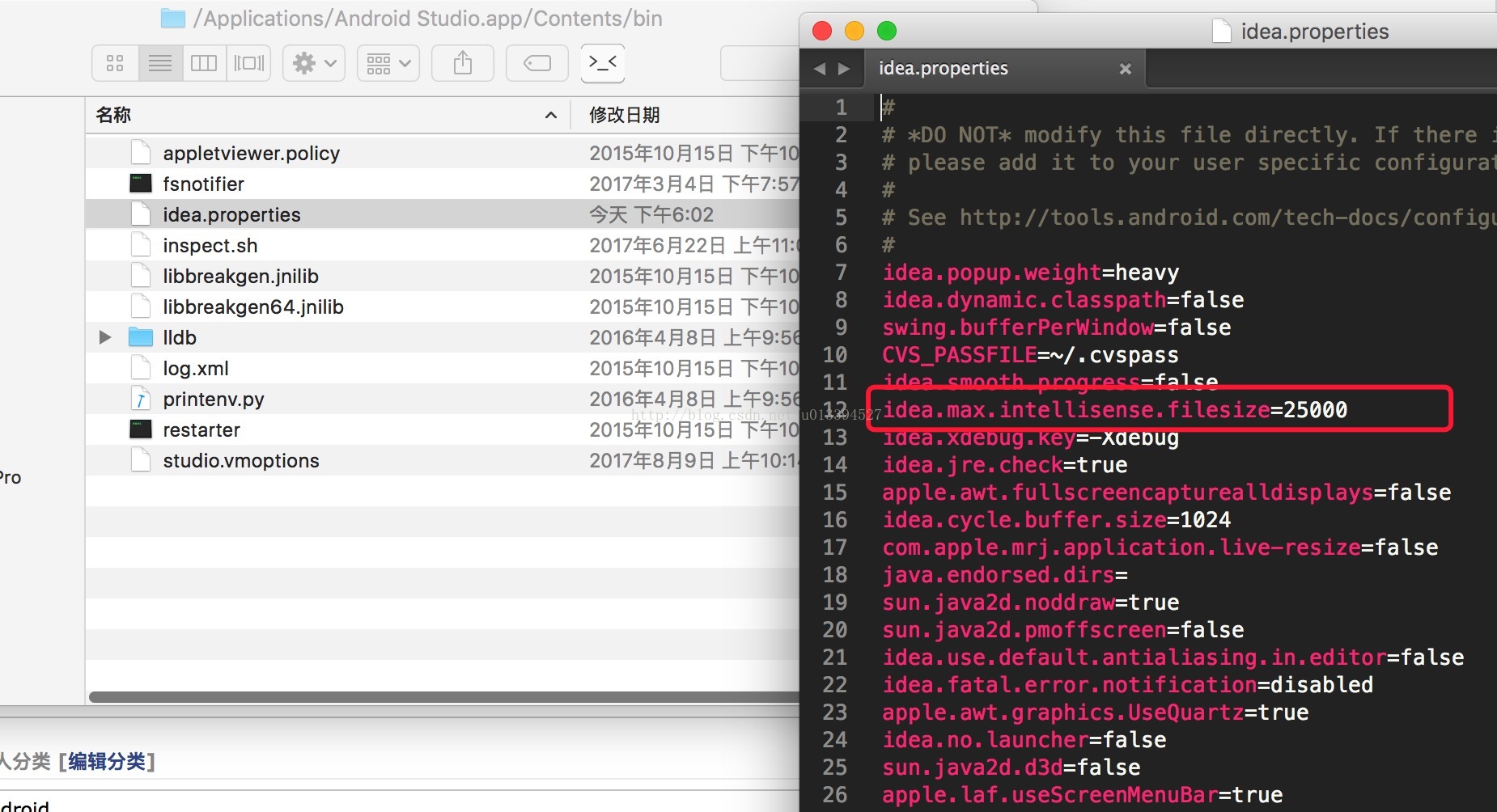Select the restarter executable
The height and width of the screenshot is (812, 1497).
[443, 429]
